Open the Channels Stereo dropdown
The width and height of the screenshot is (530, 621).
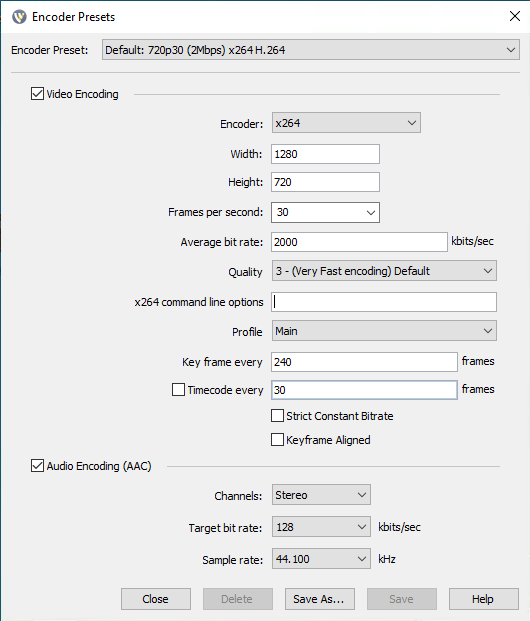[x=321, y=495]
